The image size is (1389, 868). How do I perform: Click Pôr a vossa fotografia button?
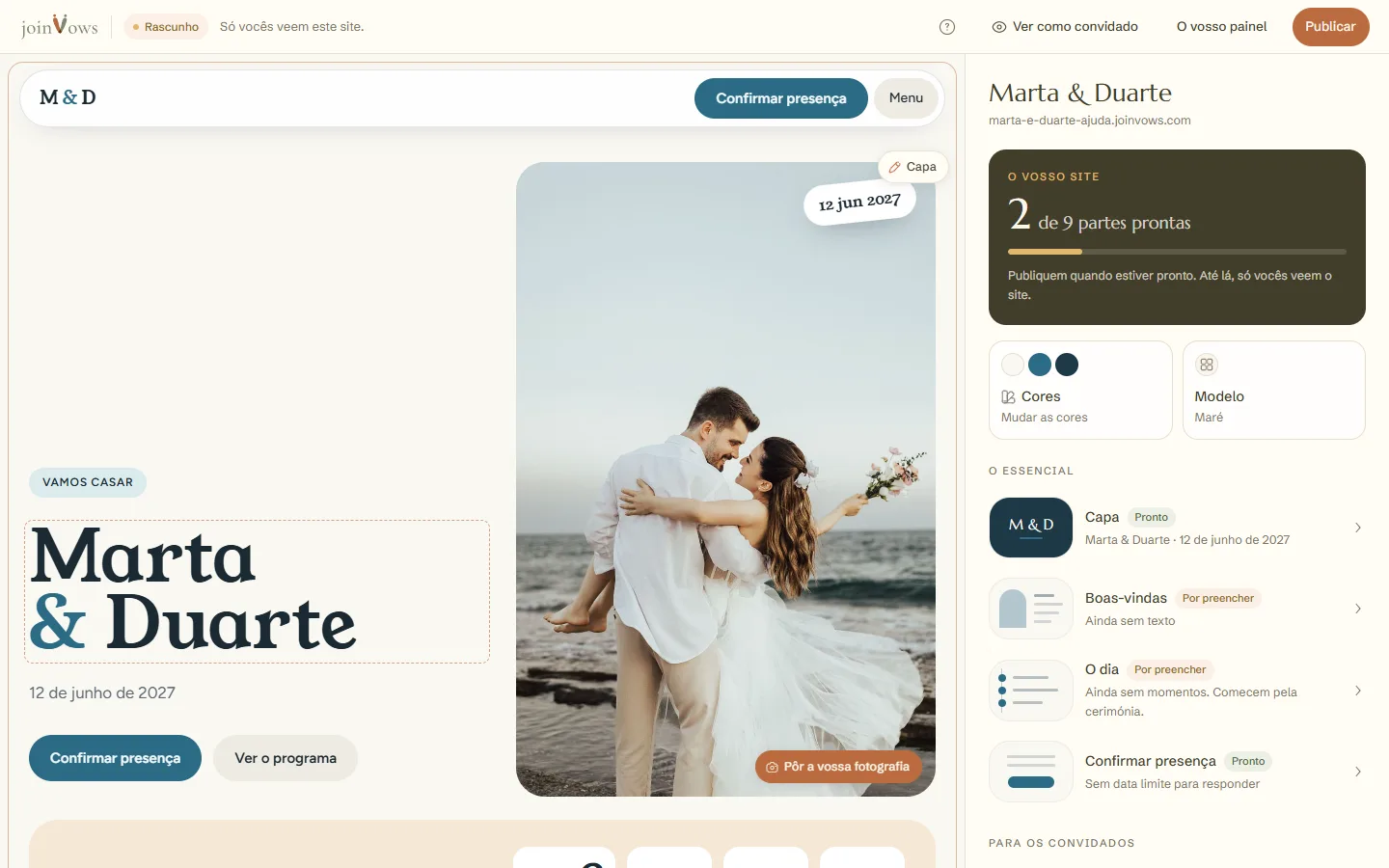pos(838,767)
